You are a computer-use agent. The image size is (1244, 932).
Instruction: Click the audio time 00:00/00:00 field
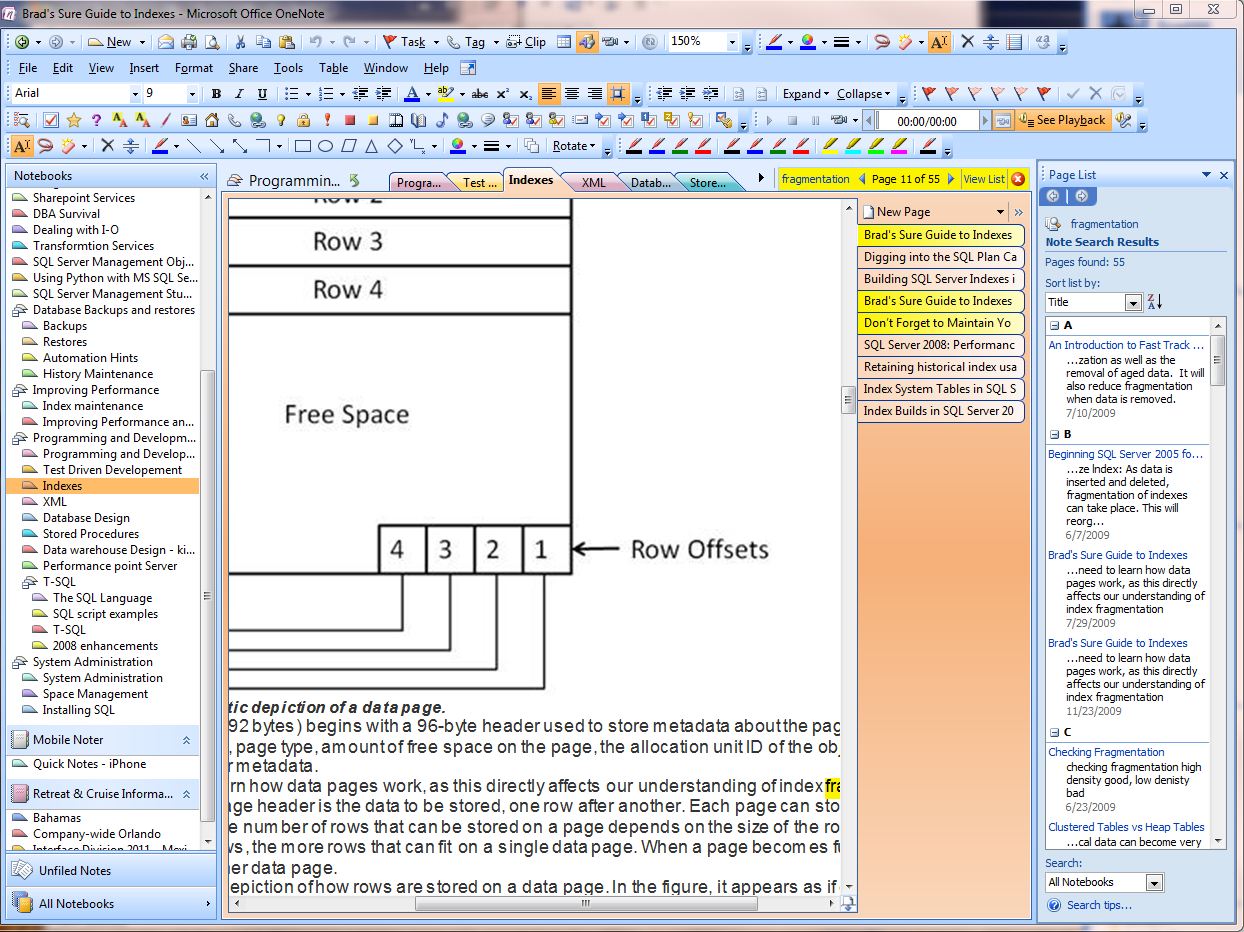coord(926,121)
